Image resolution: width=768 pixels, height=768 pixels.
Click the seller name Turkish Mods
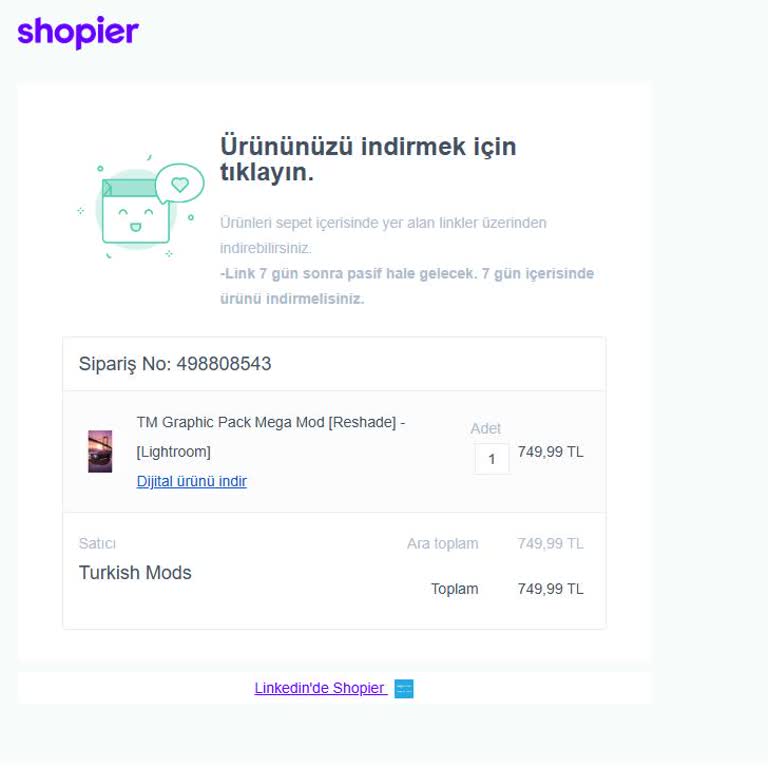pos(135,573)
